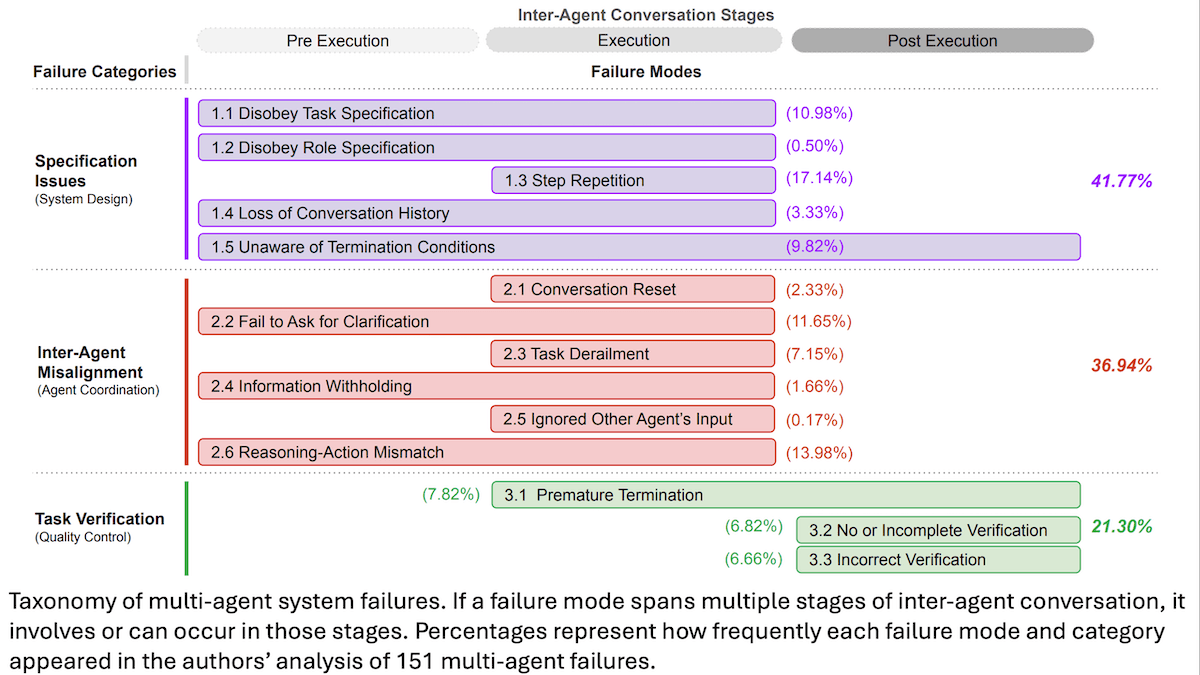The image size is (1200, 675).
Task: Click the Pre Execution stage pill
Action: tap(338, 41)
